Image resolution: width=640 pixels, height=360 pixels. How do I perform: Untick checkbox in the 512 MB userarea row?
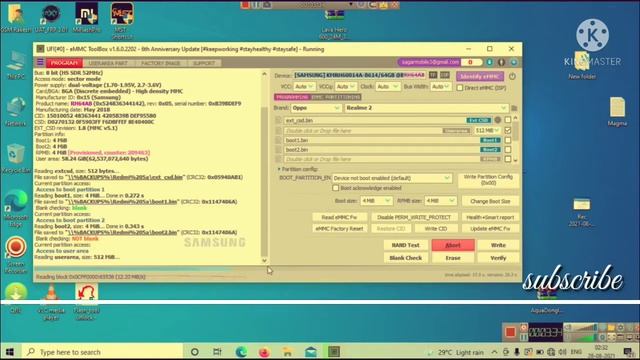tap(508, 130)
